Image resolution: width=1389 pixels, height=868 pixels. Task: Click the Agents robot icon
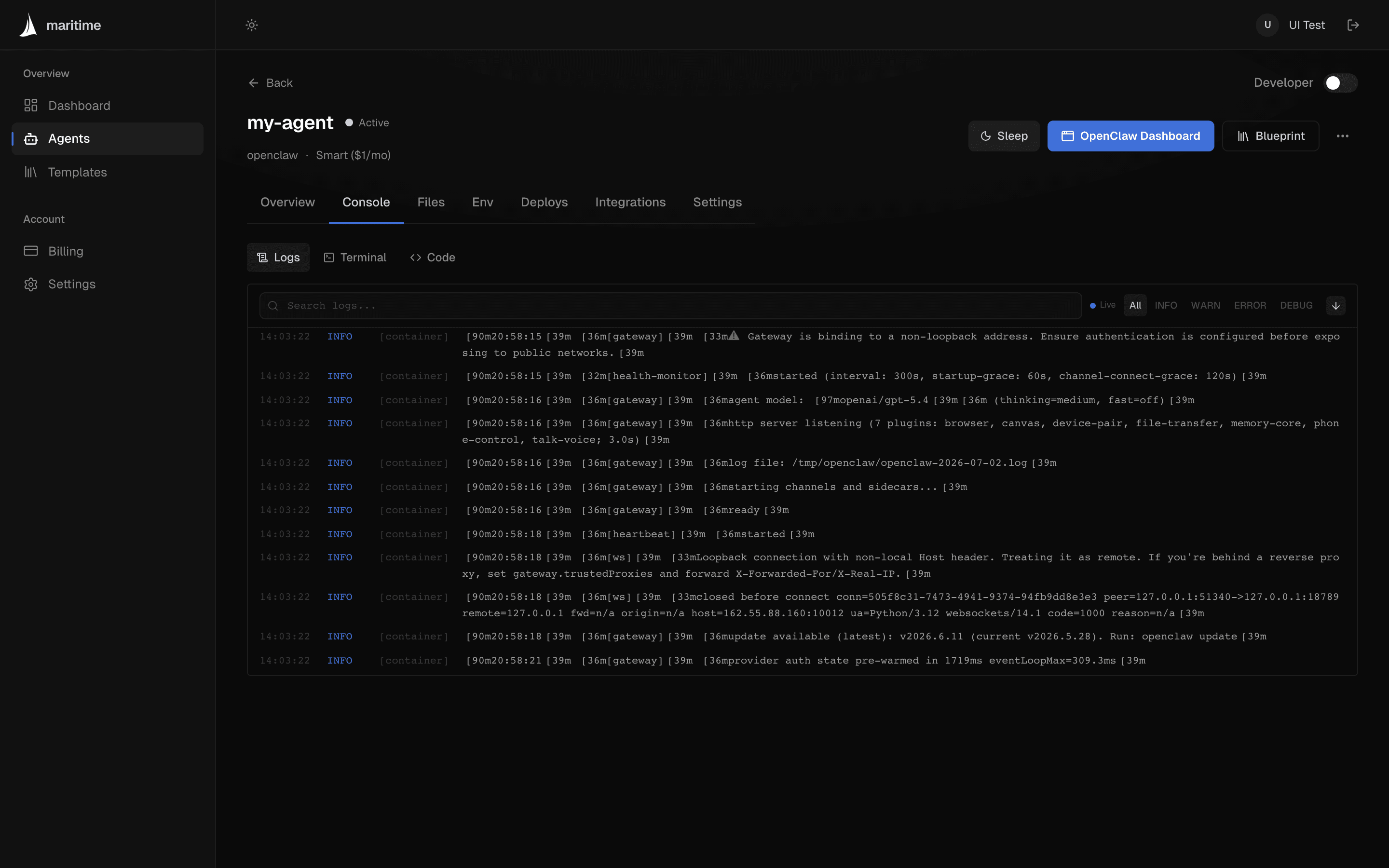tap(31, 138)
